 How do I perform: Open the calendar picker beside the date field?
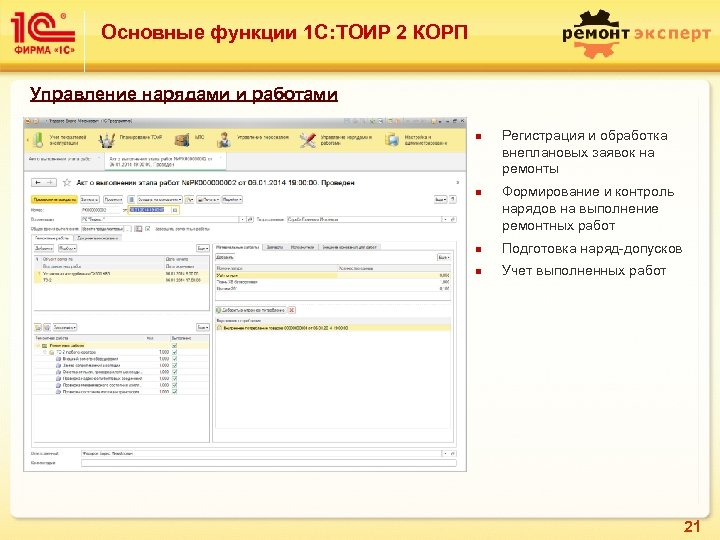pyautogui.click(x=175, y=210)
